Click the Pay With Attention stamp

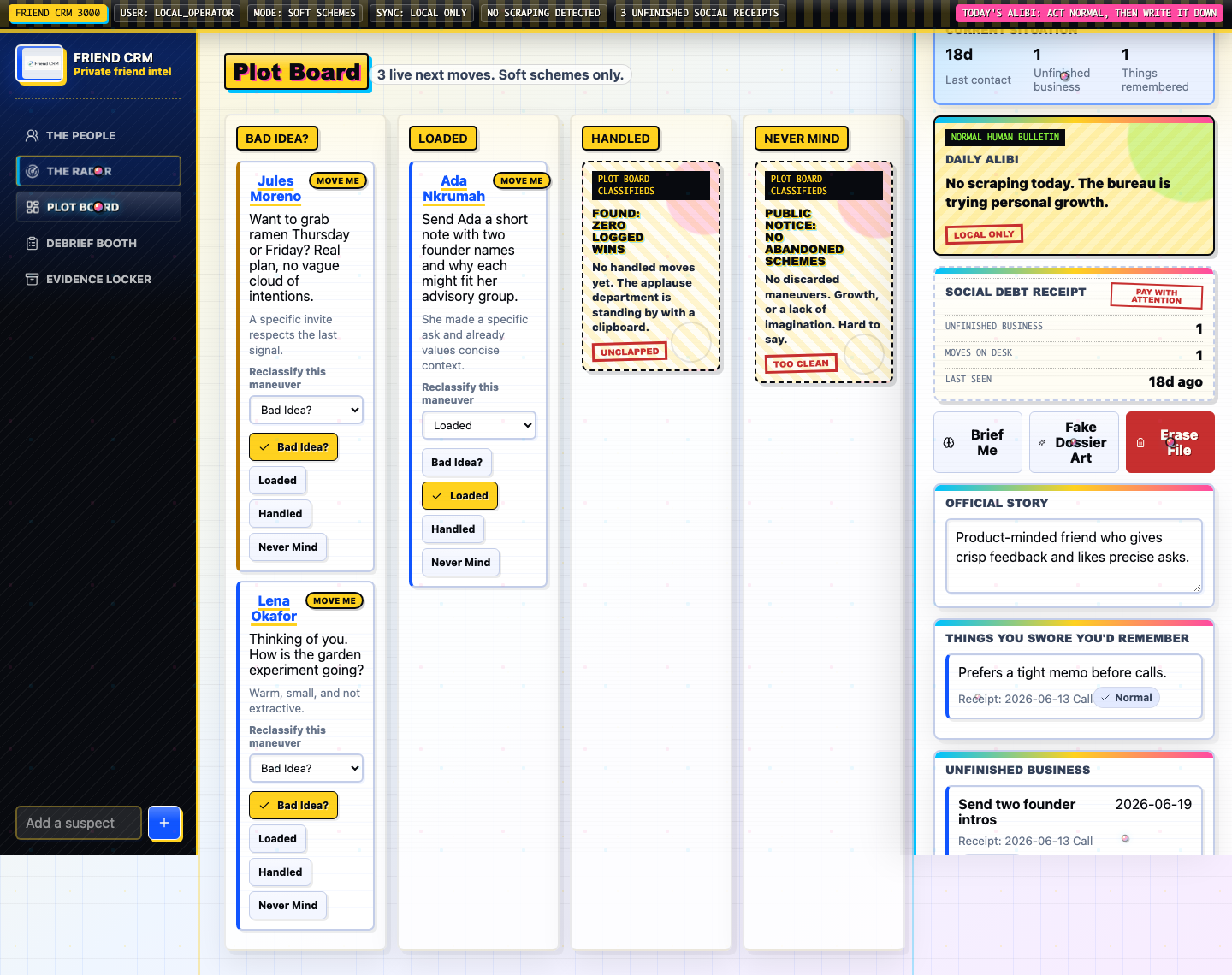coord(1157,296)
